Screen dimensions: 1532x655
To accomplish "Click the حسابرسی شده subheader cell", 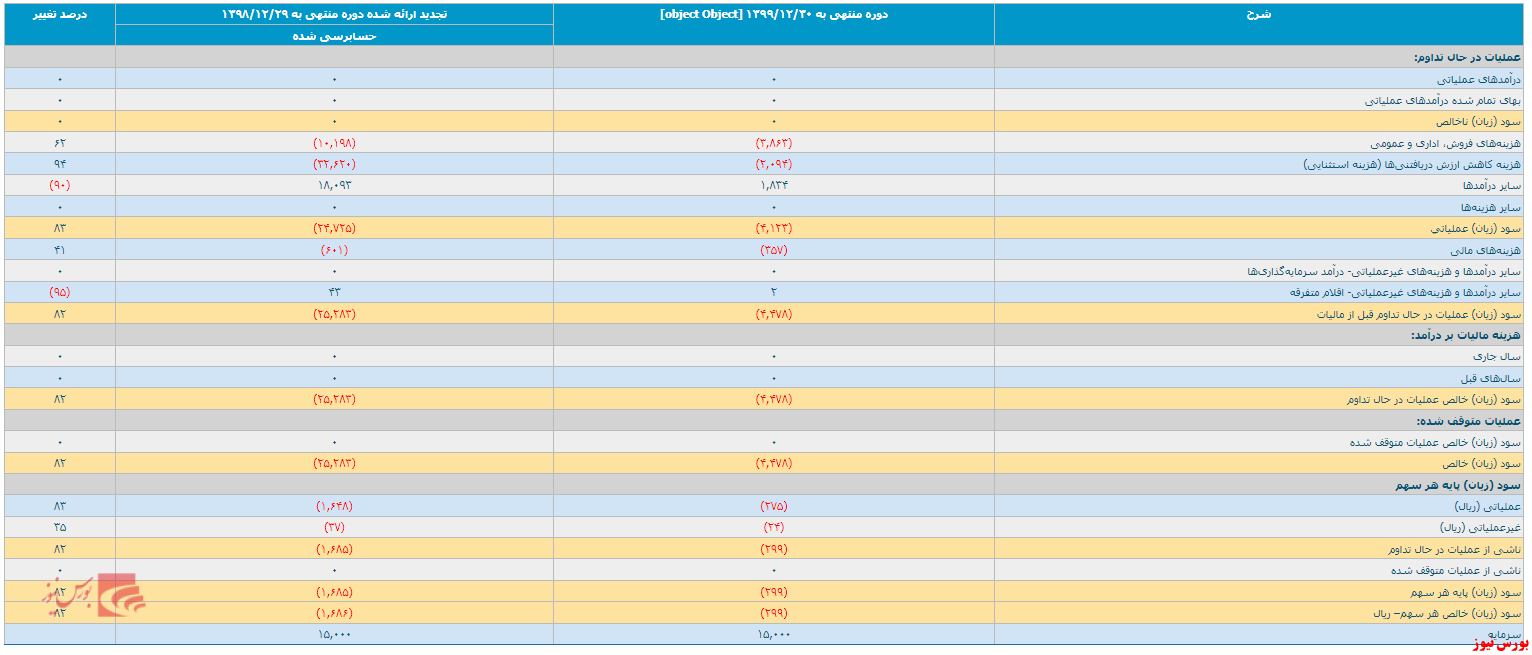I will point(334,35).
